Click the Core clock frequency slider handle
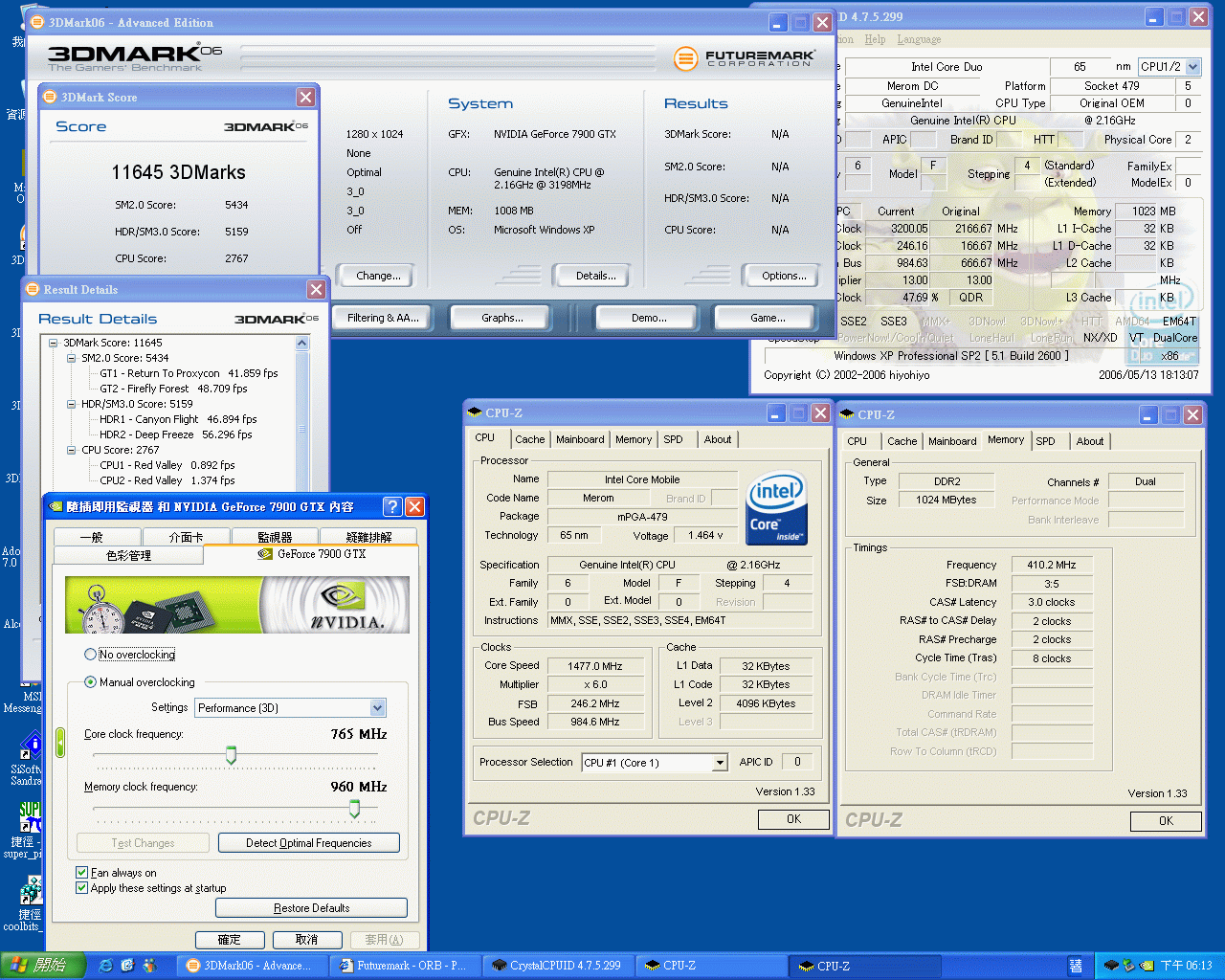Image resolution: width=1225 pixels, height=980 pixels. (231, 756)
